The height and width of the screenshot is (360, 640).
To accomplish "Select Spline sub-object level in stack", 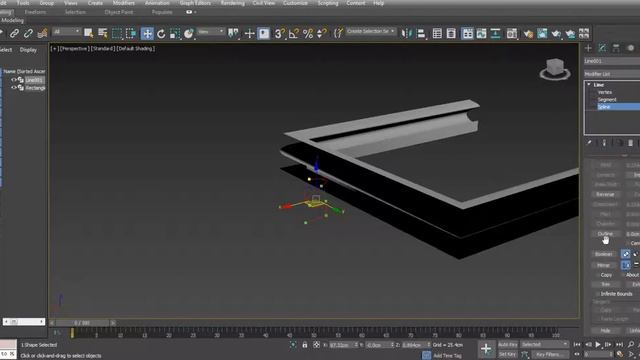I will point(604,107).
